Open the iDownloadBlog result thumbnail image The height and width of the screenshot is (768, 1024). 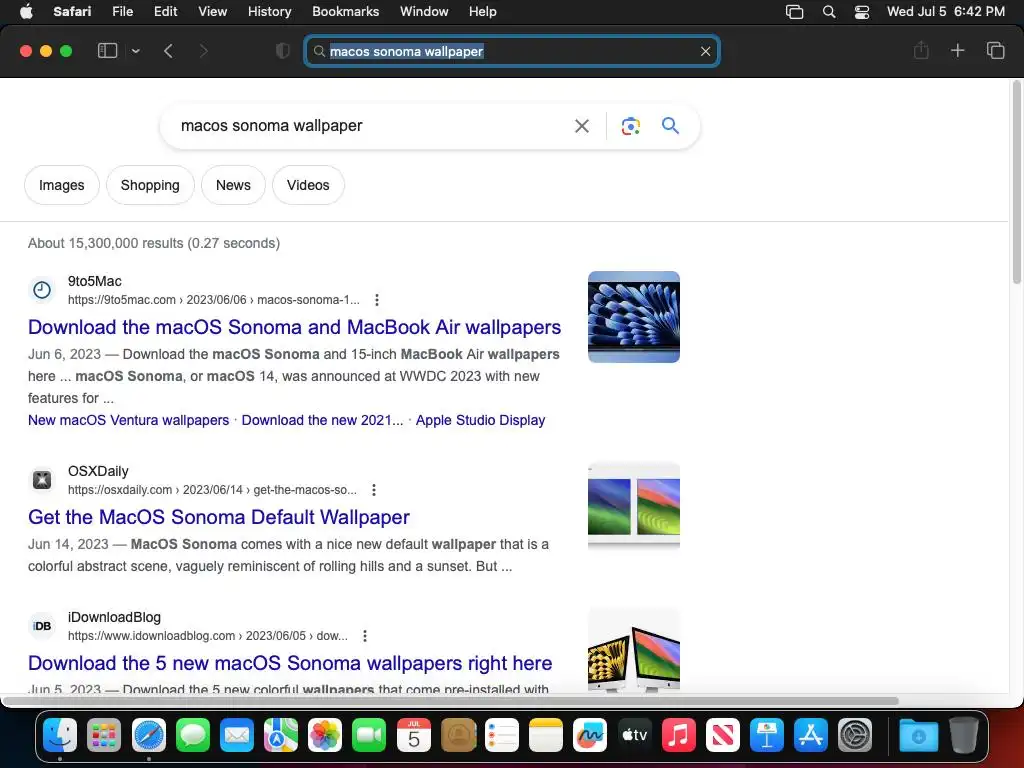coord(633,650)
